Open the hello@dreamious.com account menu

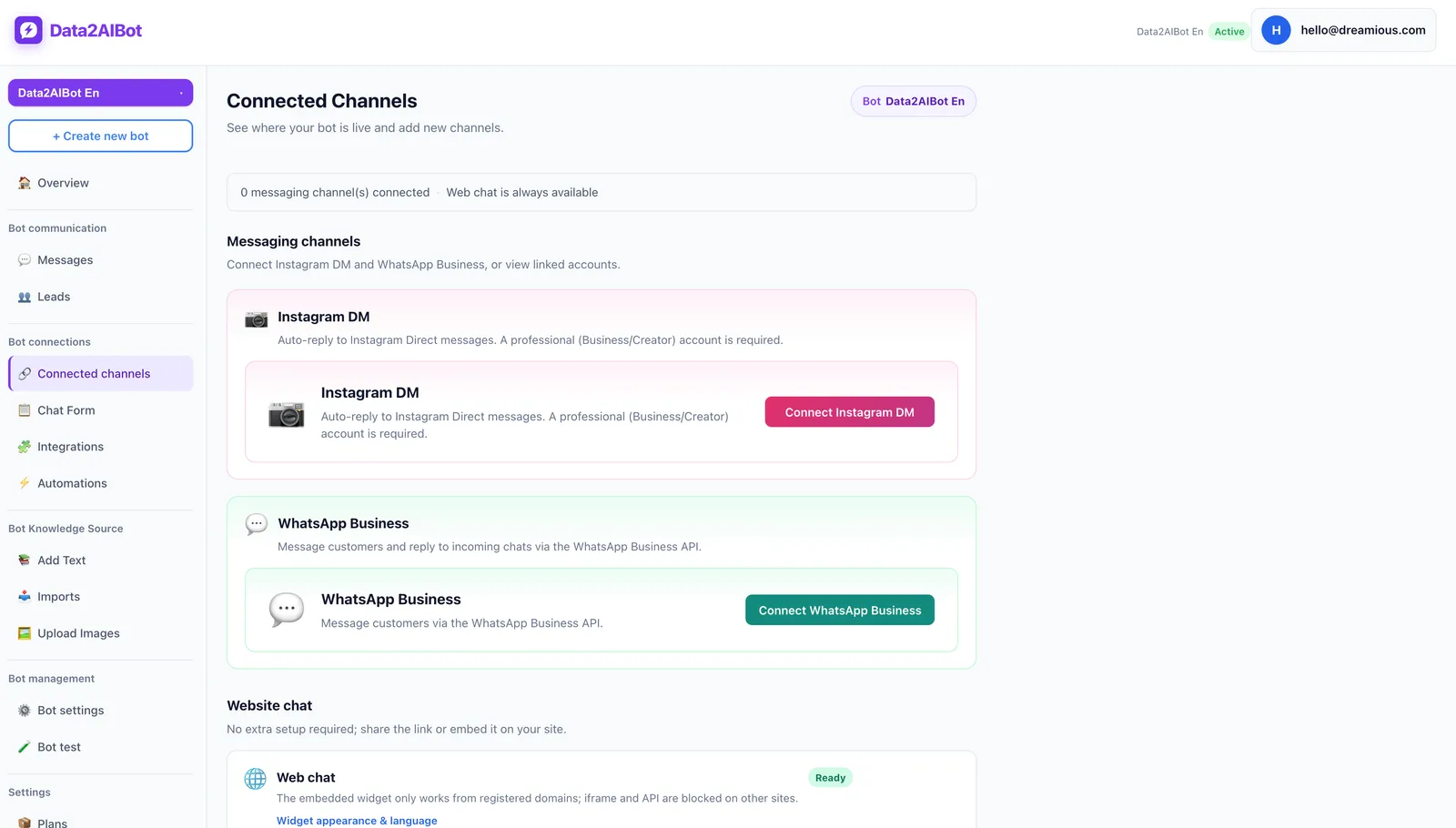(x=1343, y=30)
